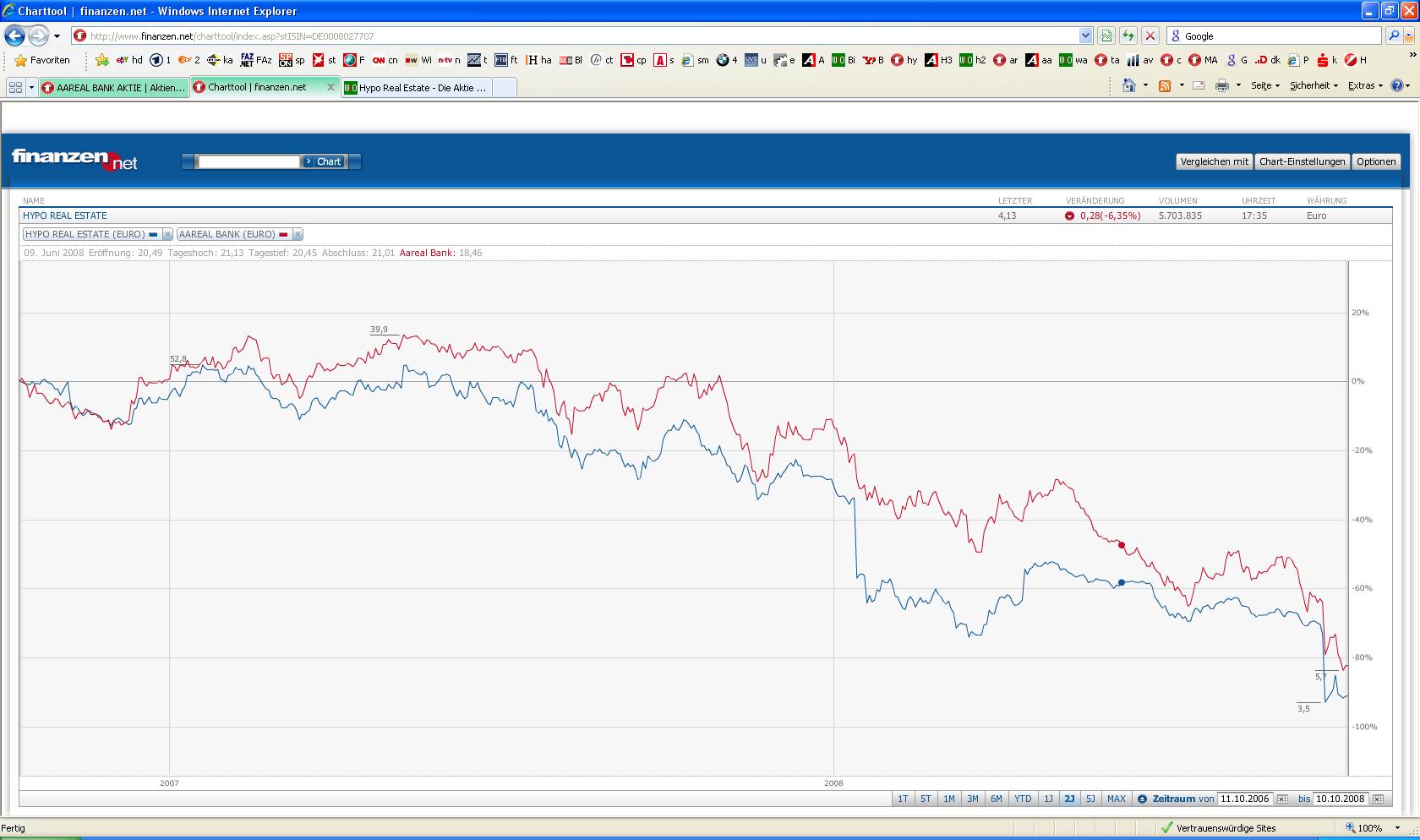
Task: Expand the address bar URL dropdown
Action: point(1085,36)
